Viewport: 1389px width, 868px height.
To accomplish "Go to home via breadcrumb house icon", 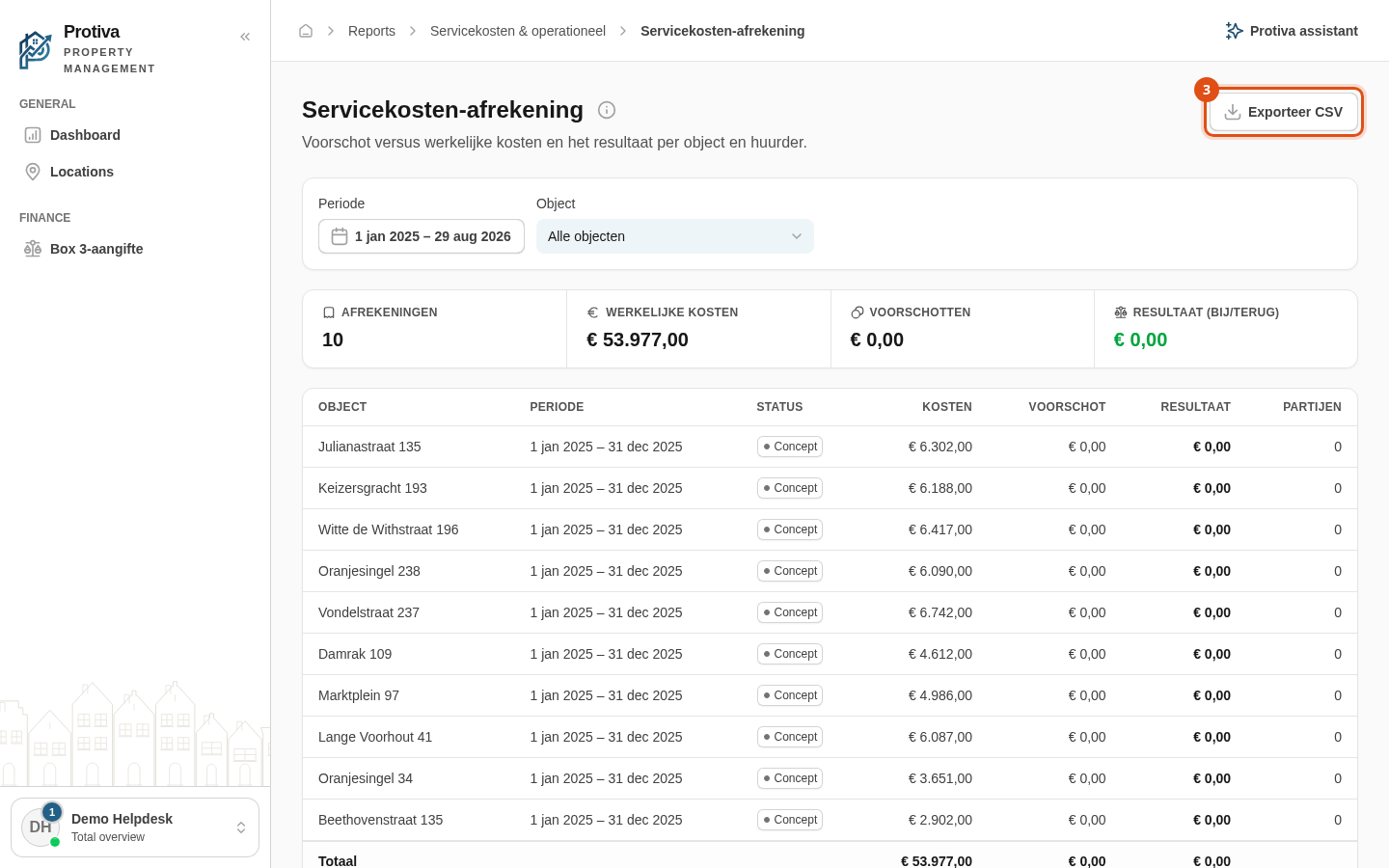I will (306, 31).
